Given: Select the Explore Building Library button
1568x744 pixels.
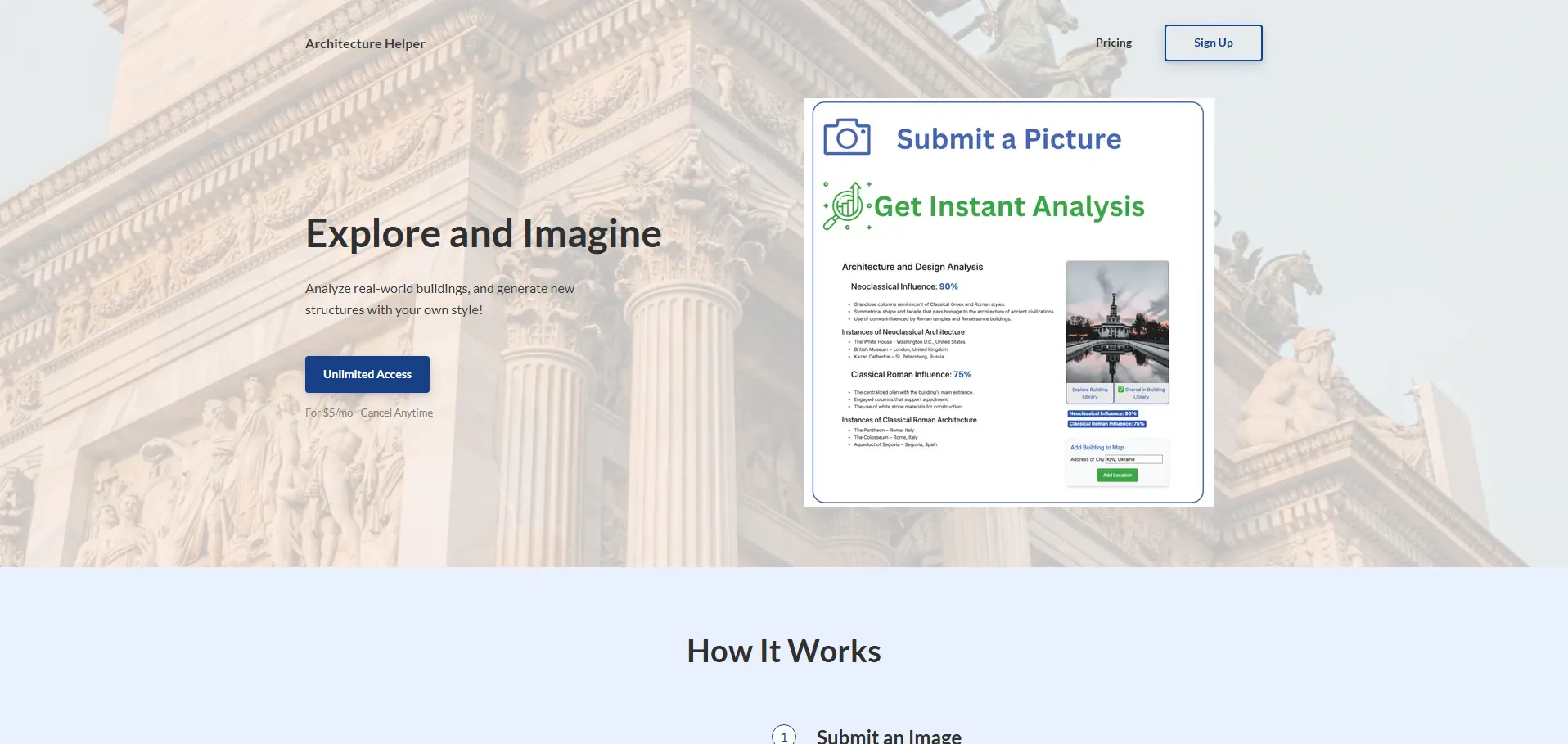Looking at the screenshot, I should click(x=1089, y=393).
